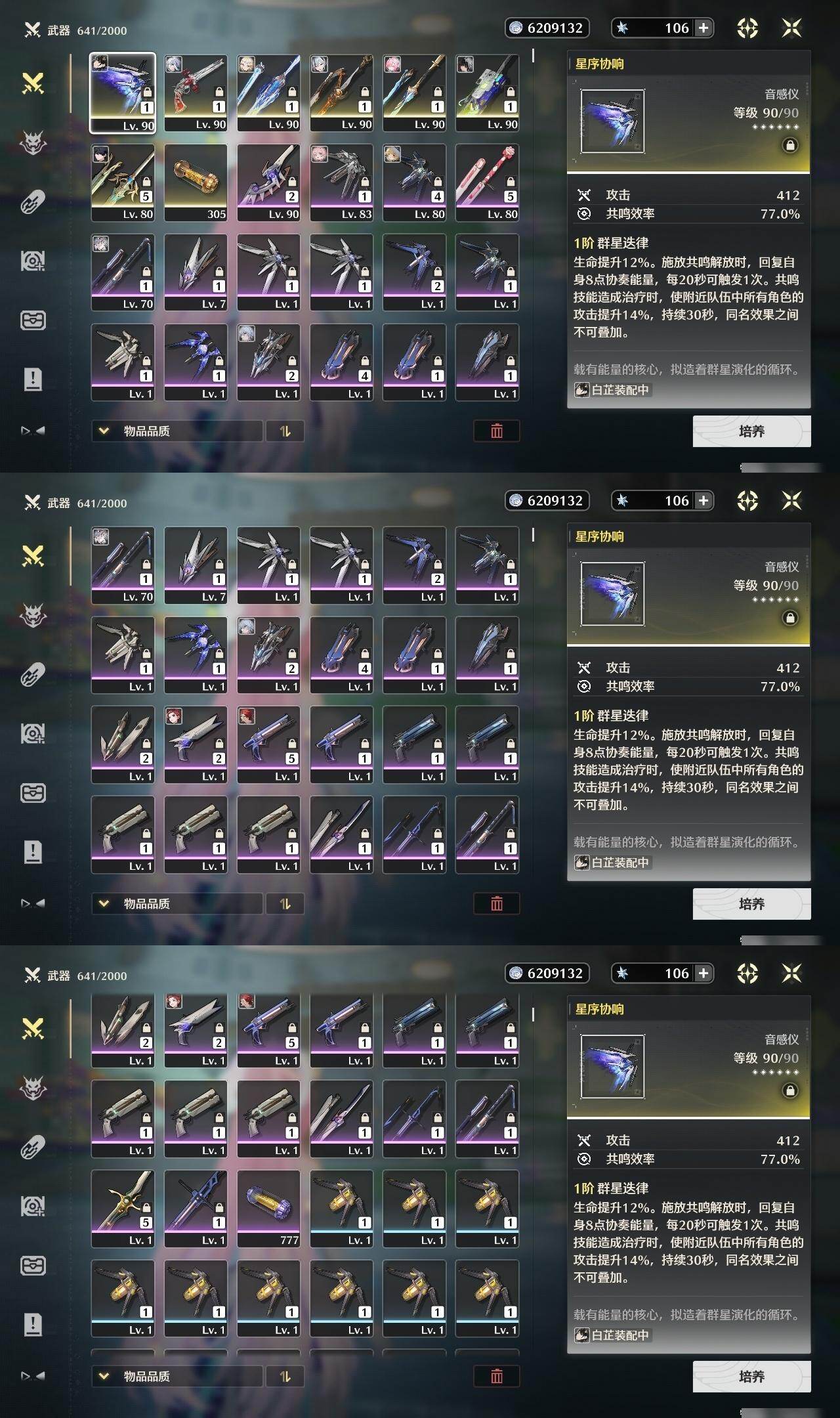The width and height of the screenshot is (840, 1418).
Task: Open the 物品品质 dropdown in the middle screenshot
Action: (x=177, y=904)
